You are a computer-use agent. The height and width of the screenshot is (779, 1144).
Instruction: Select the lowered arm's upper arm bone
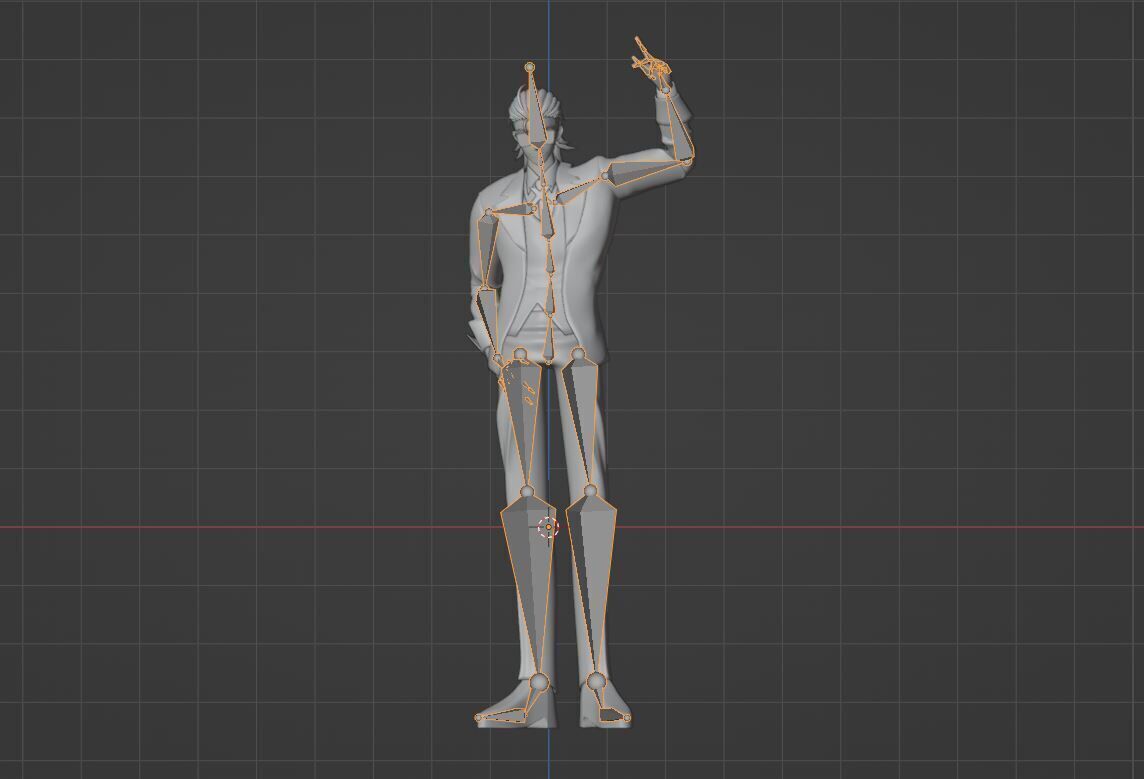click(x=488, y=252)
